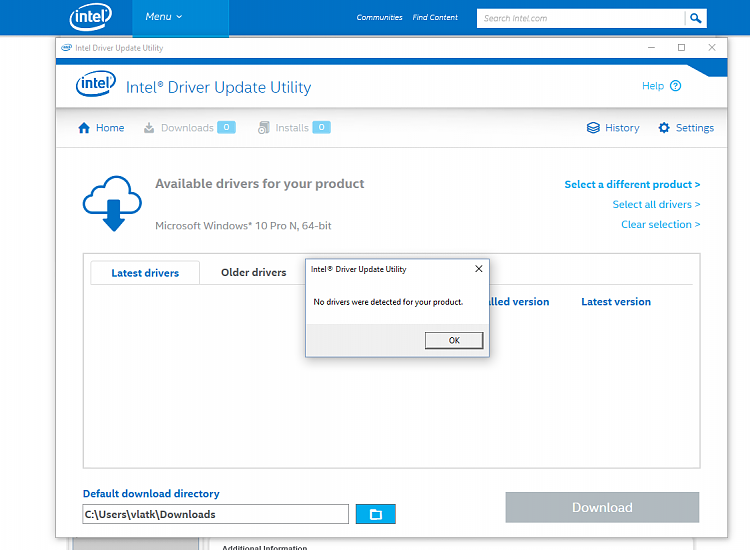
Task: Click the Intel logo in utility window
Action: pos(96,84)
